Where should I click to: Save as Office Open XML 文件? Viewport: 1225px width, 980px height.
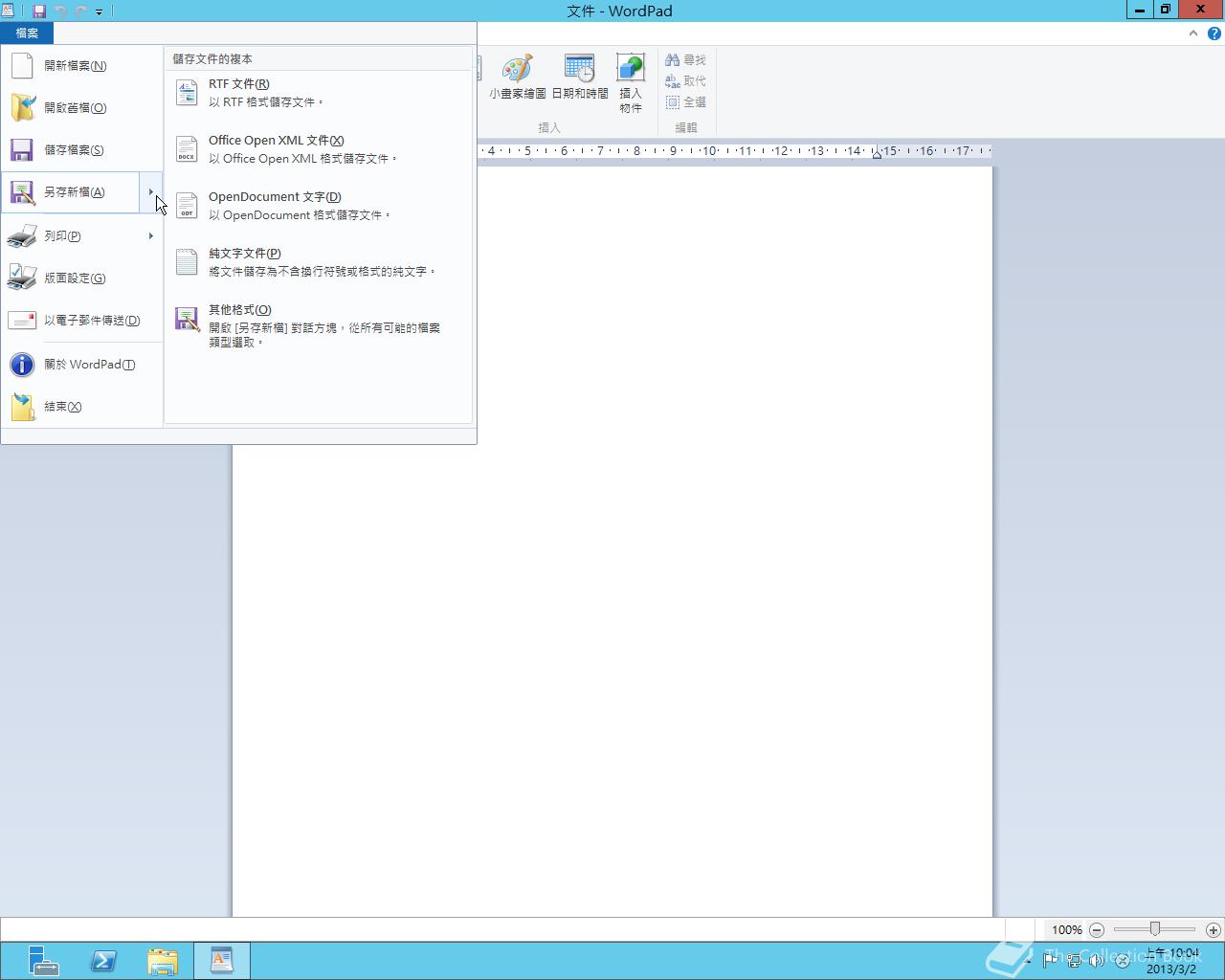(319, 149)
